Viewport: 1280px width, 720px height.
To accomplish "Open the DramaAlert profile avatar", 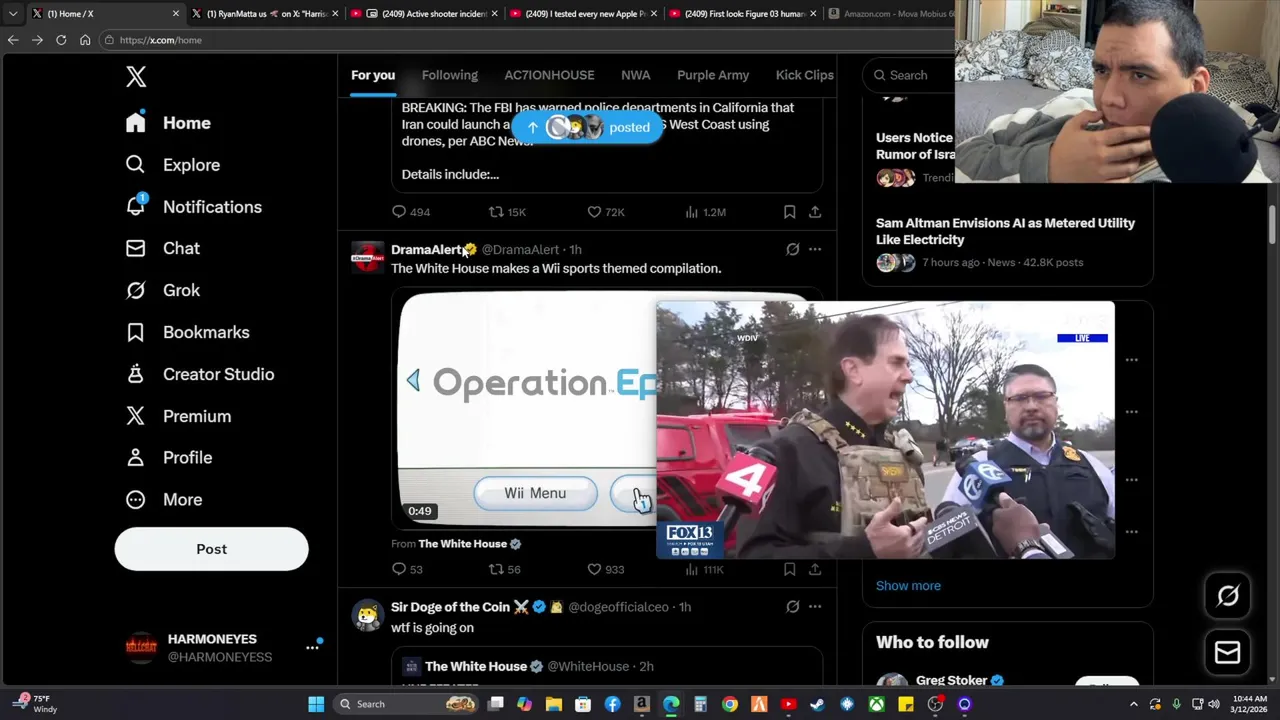I will [367, 257].
